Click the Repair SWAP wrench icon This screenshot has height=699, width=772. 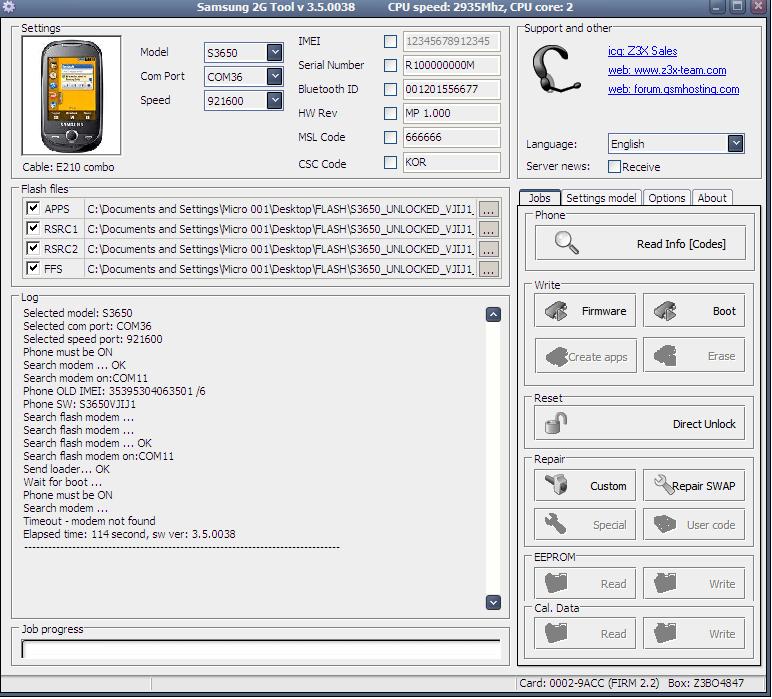coord(664,485)
